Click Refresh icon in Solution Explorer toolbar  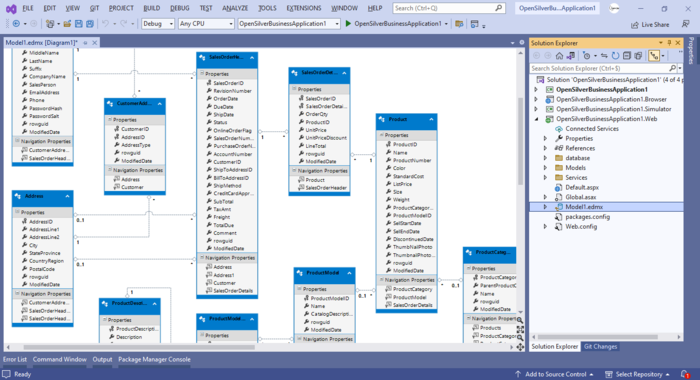coord(616,56)
